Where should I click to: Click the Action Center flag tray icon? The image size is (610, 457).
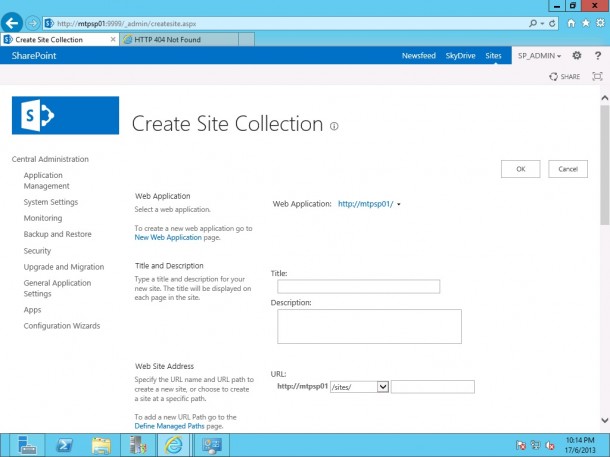(521, 445)
